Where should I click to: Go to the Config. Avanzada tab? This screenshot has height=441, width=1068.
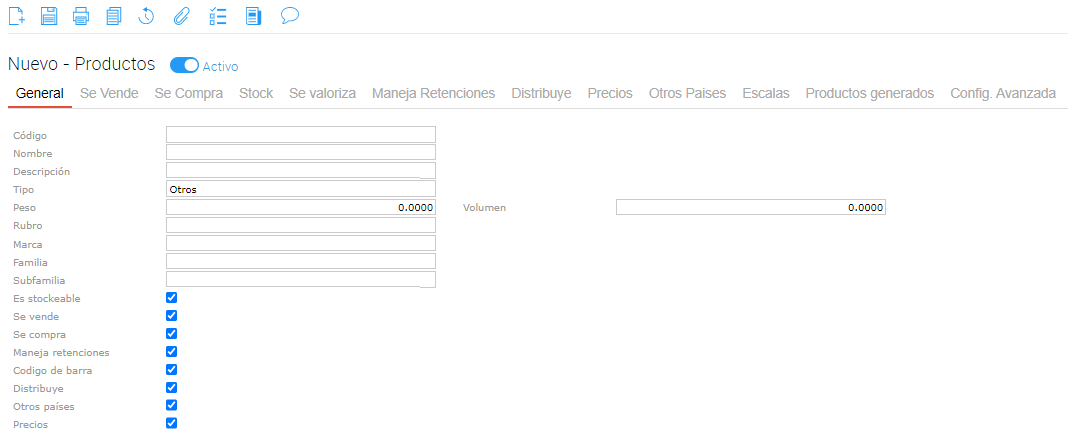click(x=1002, y=93)
